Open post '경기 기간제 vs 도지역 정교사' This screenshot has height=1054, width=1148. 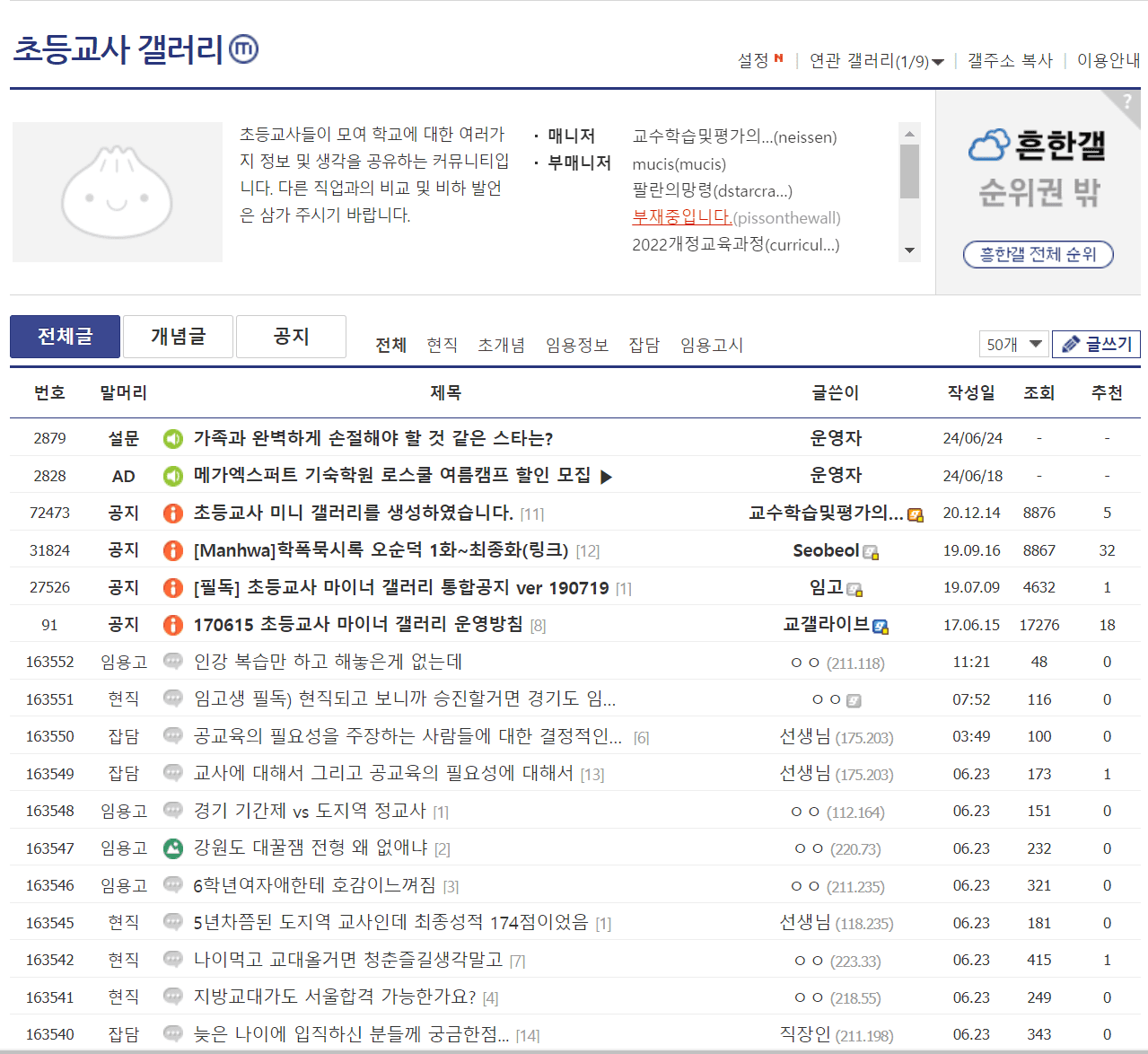(310, 811)
